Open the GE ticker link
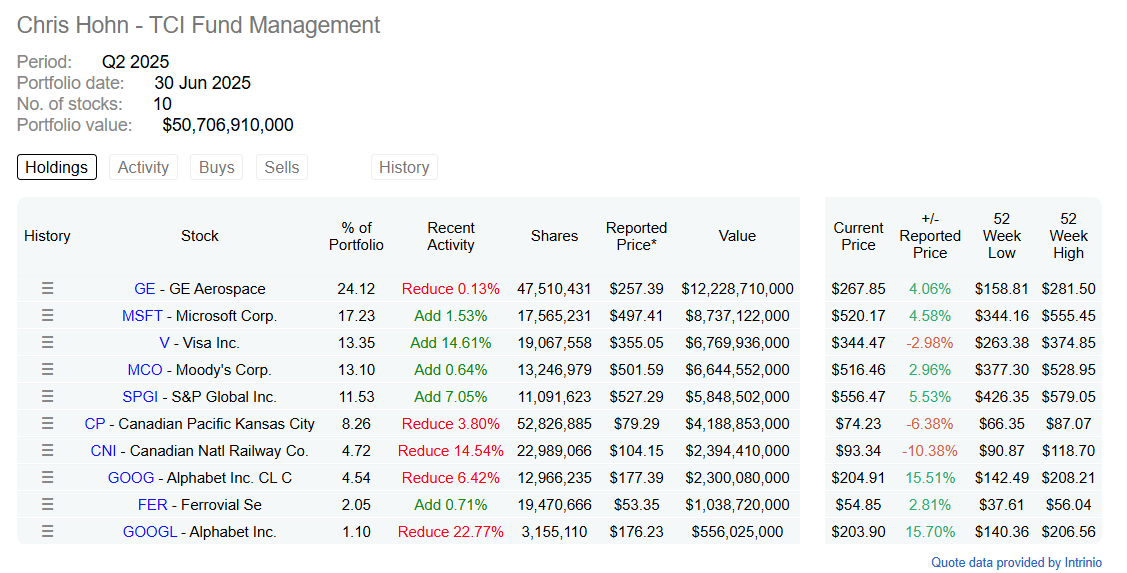This screenshot has height=573, width=1127. (144, 289)
